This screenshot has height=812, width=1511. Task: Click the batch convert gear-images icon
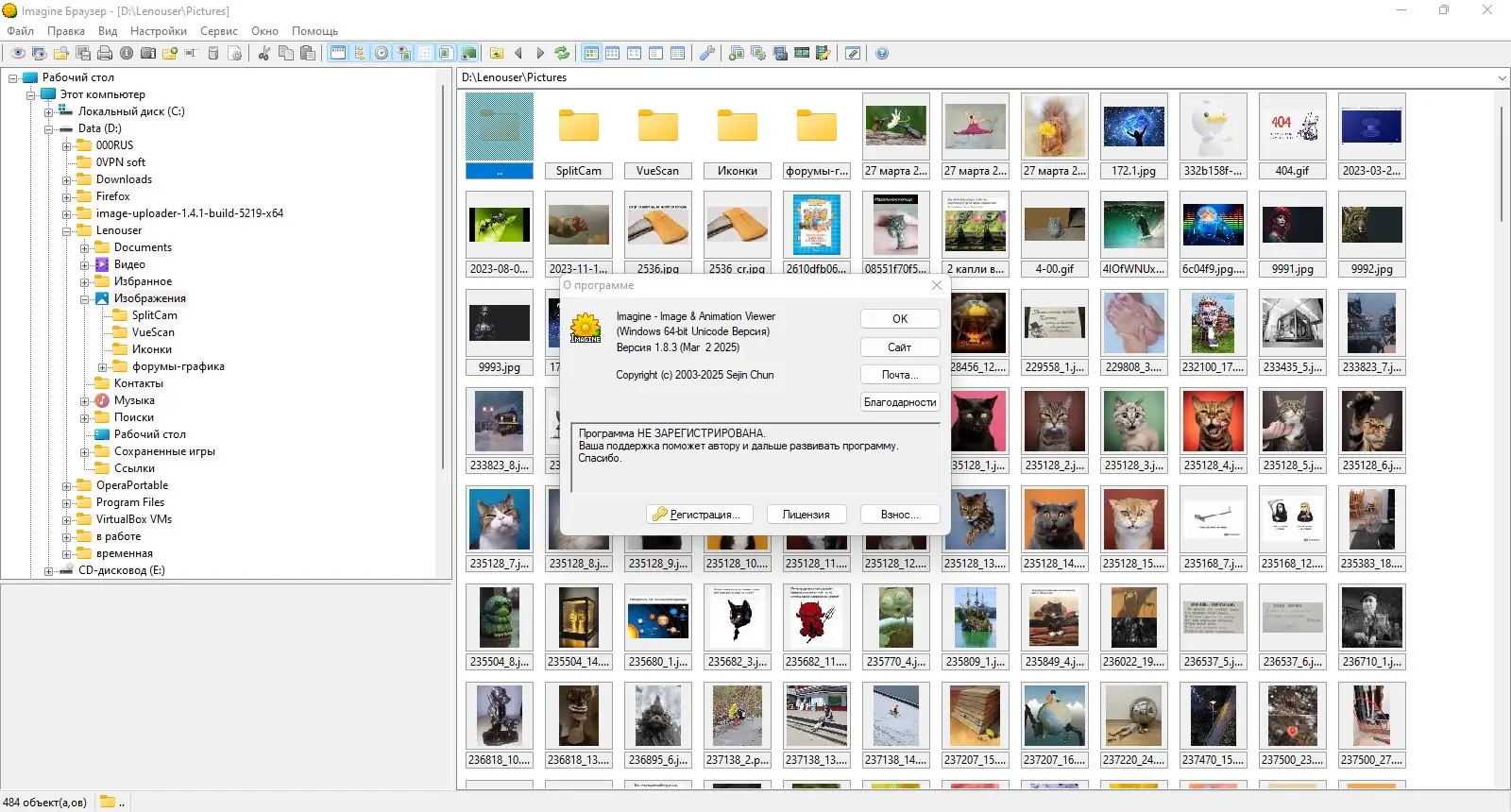[x=758, y=54]
